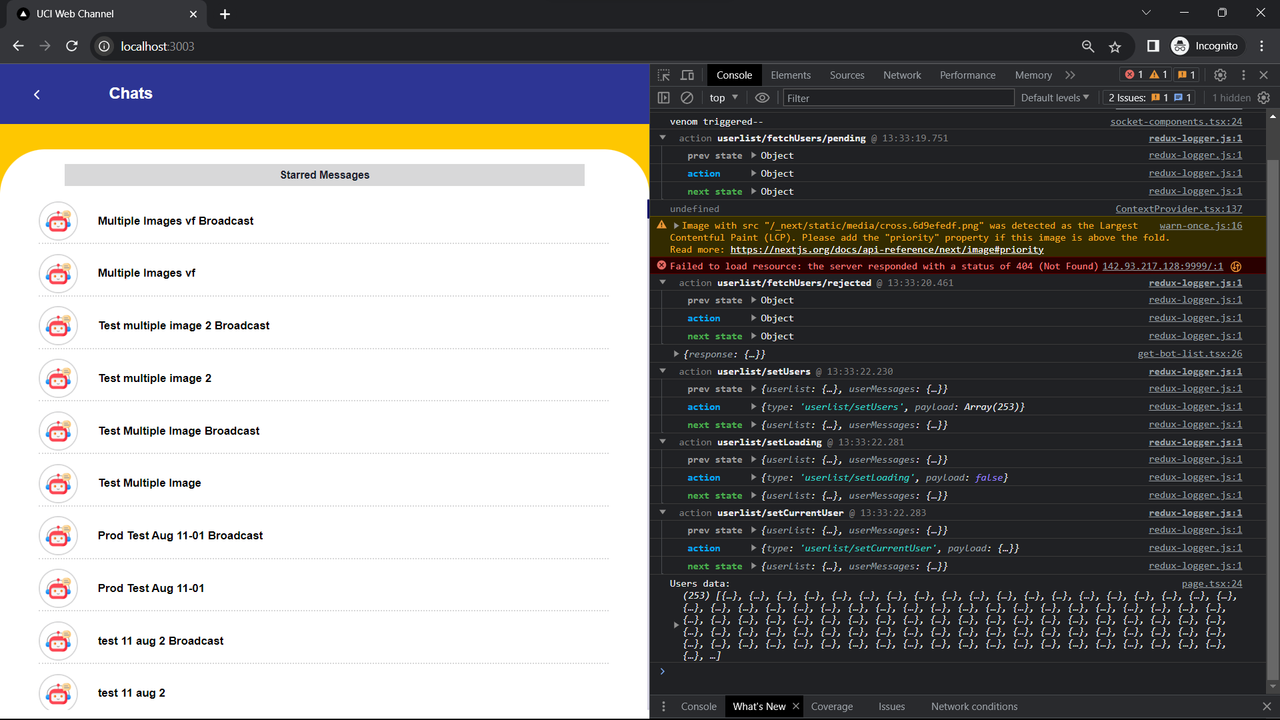Viewport: 1280px width, 720px height.
Task: Open get-bot-list.tsx:26 source link
Action: pos(1190,354)
